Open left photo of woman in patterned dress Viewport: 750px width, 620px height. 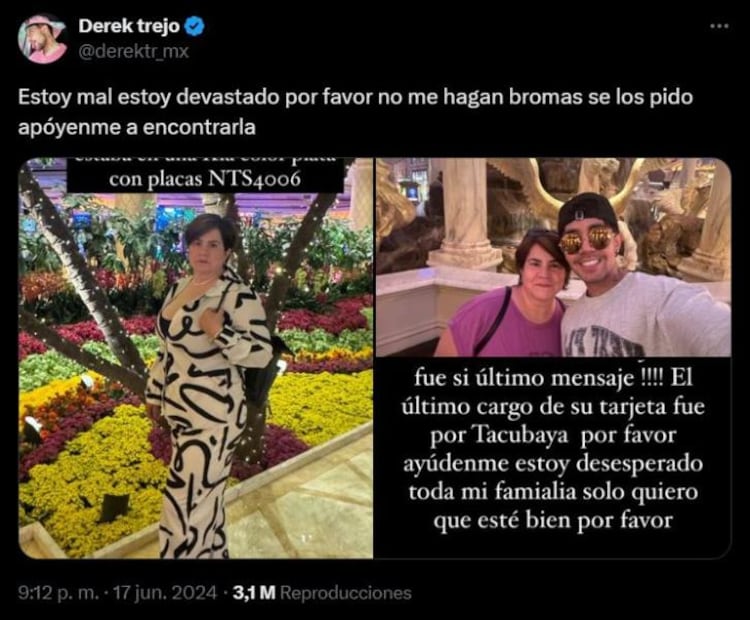tap(196, 358)
